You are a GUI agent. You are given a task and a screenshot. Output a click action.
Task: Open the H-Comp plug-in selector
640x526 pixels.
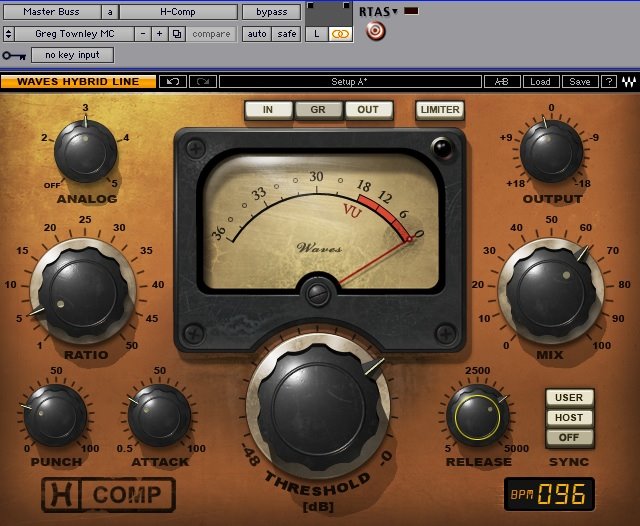click(178, 12)
